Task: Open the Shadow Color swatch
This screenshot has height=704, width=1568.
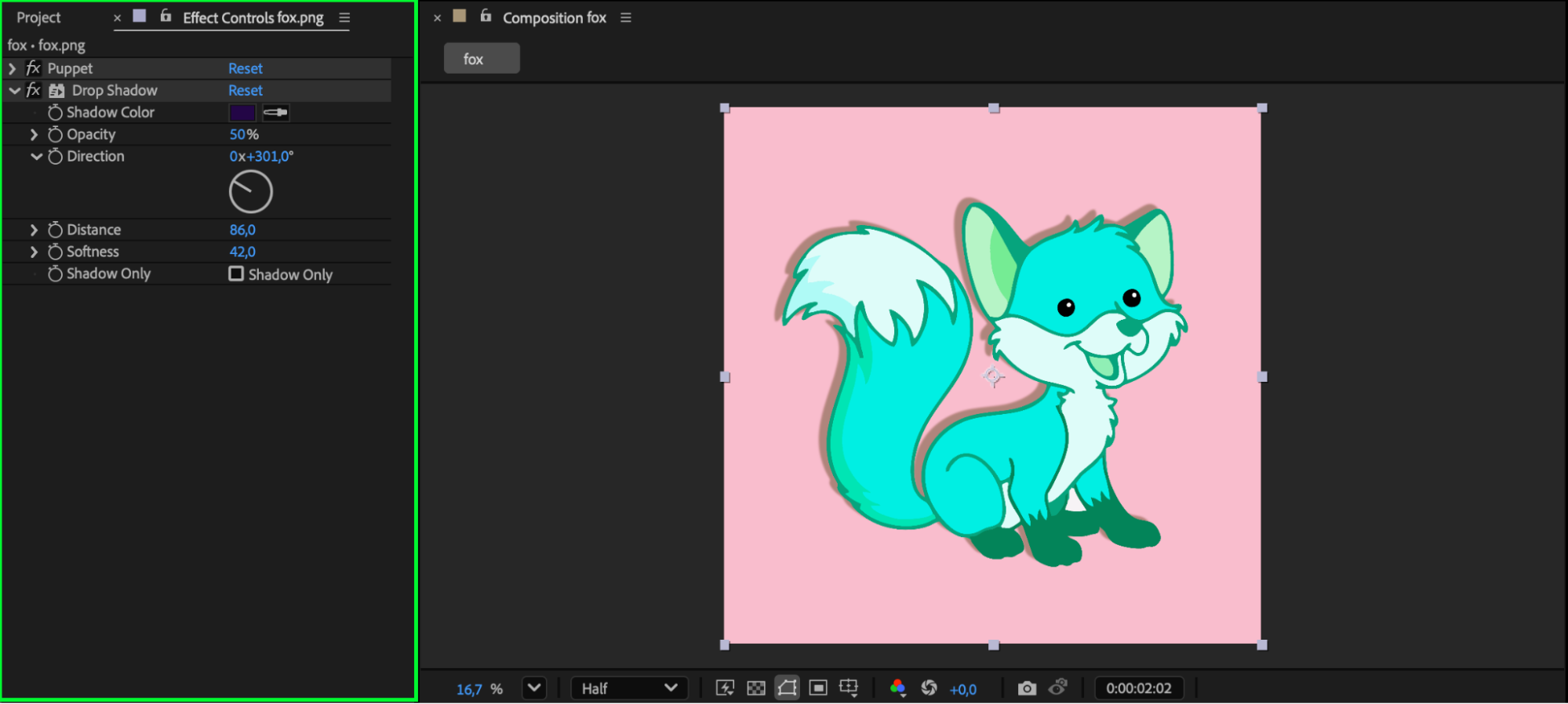Action: pos(242,113)
